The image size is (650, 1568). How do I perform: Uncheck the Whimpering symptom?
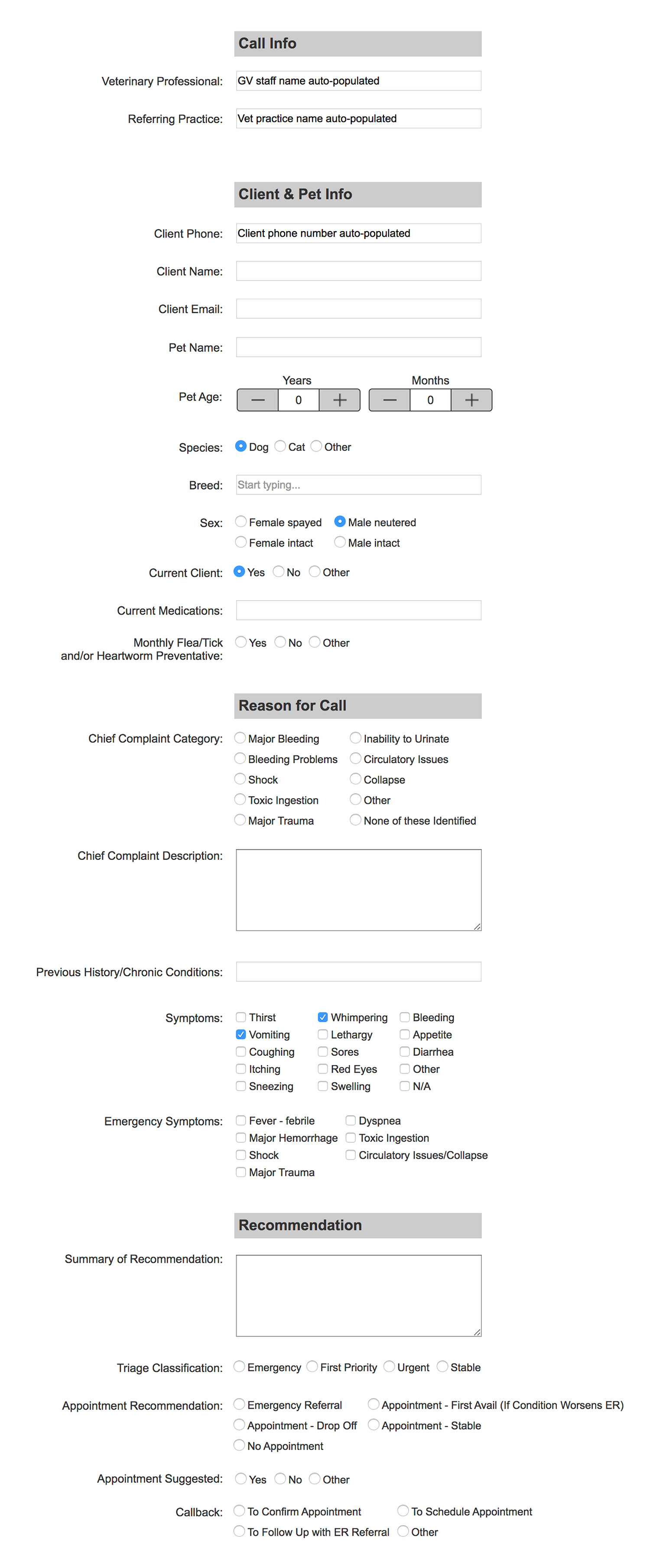pos(323,1017)
